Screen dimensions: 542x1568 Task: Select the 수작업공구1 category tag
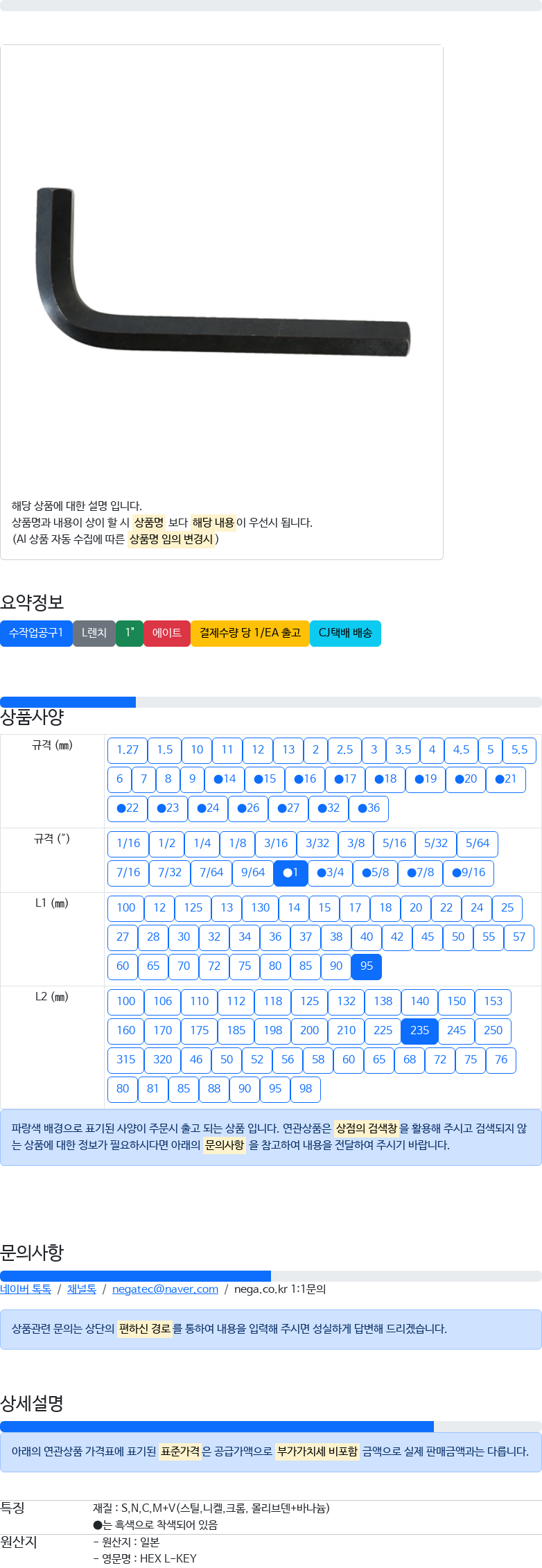tap(36, 633)
